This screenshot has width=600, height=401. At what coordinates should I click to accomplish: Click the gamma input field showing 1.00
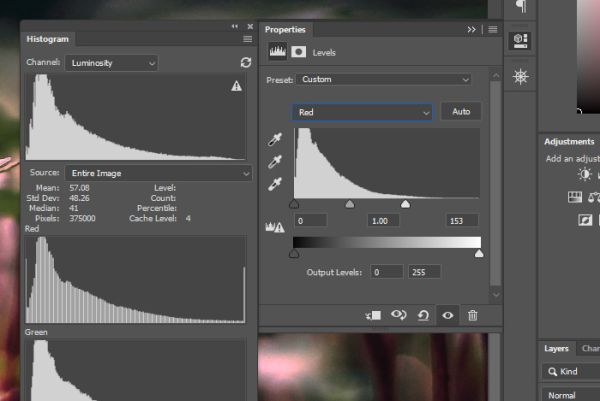(383, 221)
